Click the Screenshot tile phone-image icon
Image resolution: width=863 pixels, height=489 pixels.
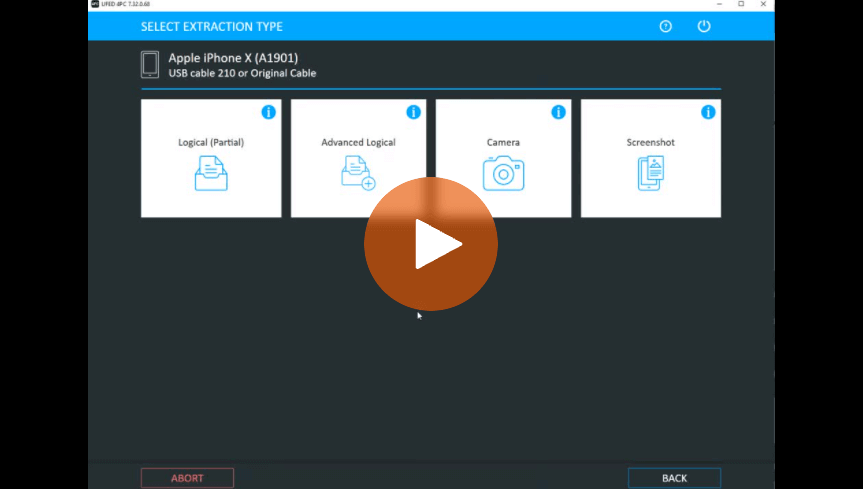click(x=650, y=174)
